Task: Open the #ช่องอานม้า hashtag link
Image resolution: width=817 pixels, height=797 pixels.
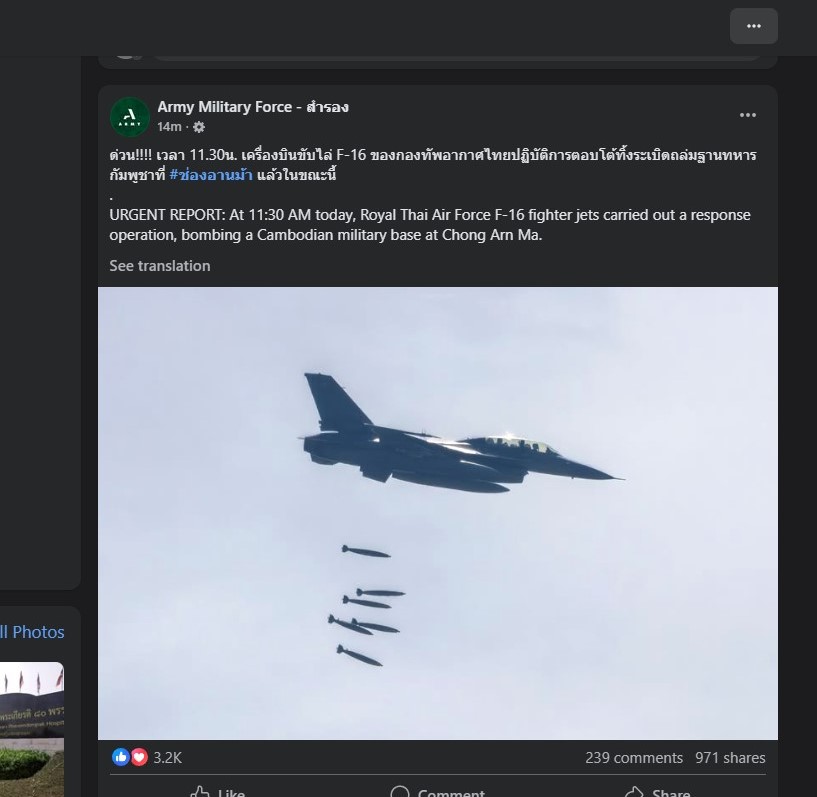Action: pyautogui.click(x=211, y=175)
